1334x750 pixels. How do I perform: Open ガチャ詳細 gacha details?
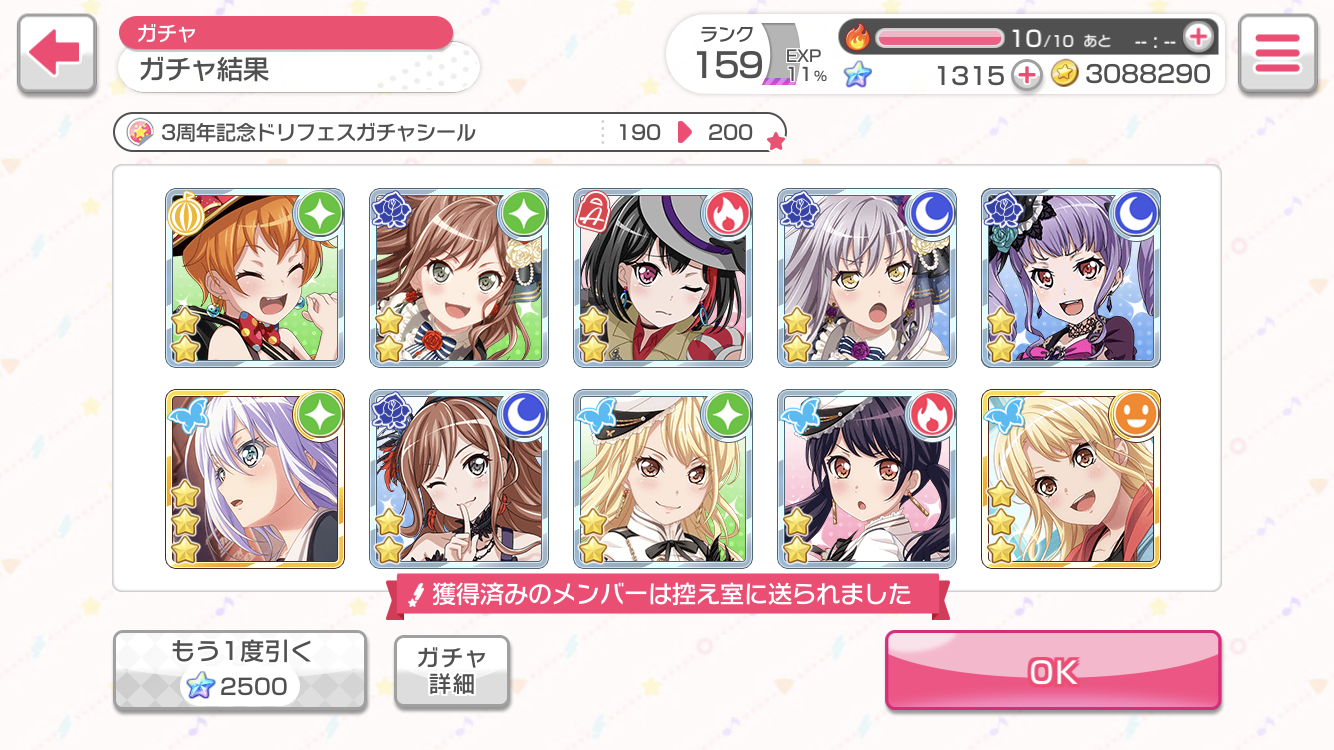[452, 671]
